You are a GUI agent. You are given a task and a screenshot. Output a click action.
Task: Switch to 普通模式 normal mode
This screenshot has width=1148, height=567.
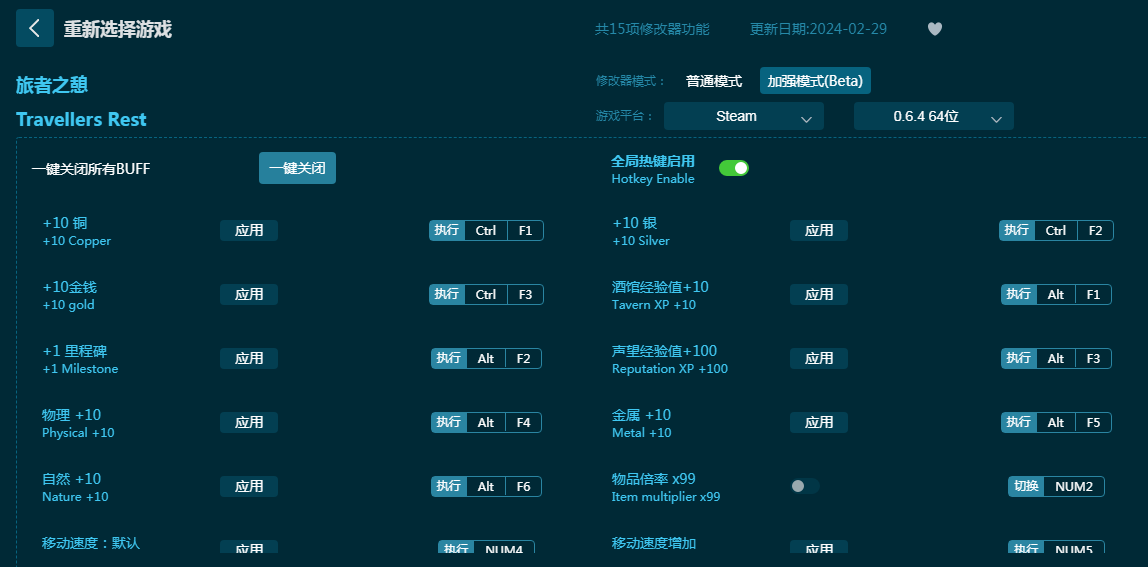coord(713,81)
